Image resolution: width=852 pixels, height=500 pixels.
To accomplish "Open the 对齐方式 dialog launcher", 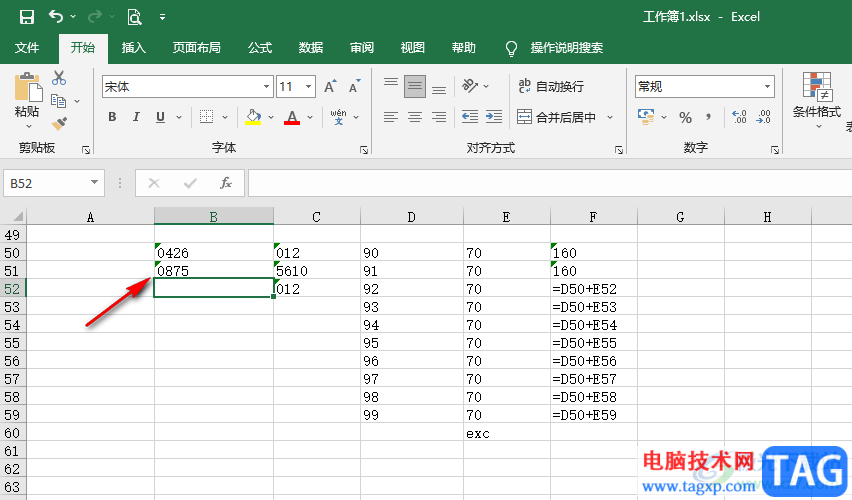I will click(619, 149).
